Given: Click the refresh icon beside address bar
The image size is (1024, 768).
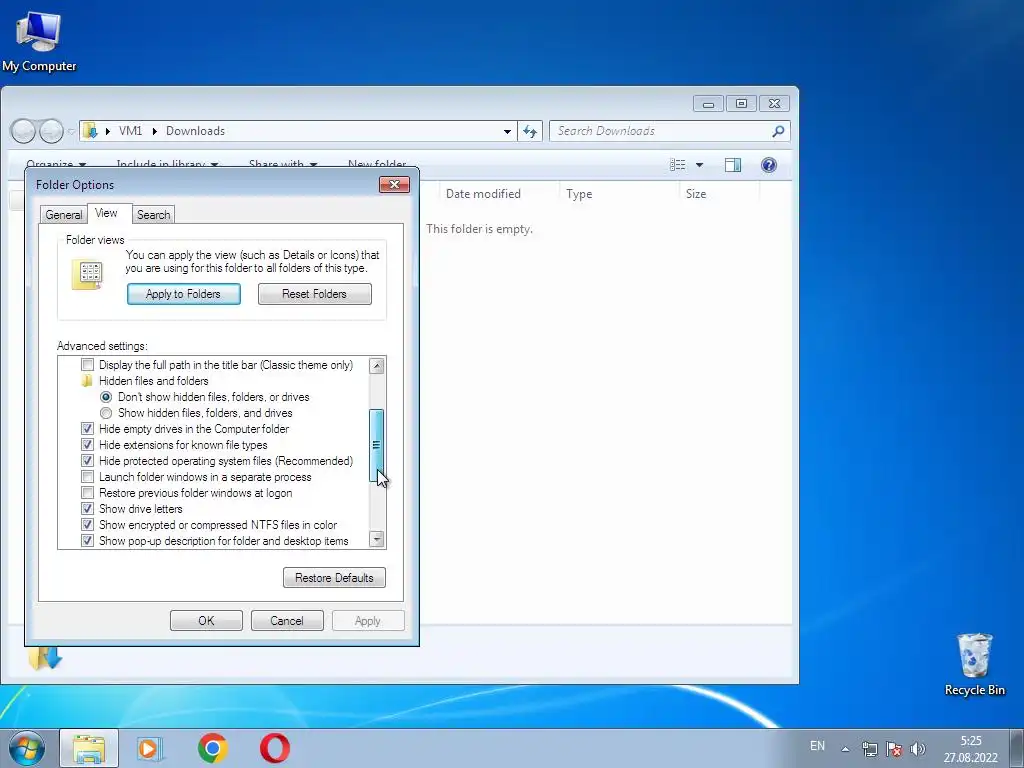Looking at the screenshot, I should point(530,131).
